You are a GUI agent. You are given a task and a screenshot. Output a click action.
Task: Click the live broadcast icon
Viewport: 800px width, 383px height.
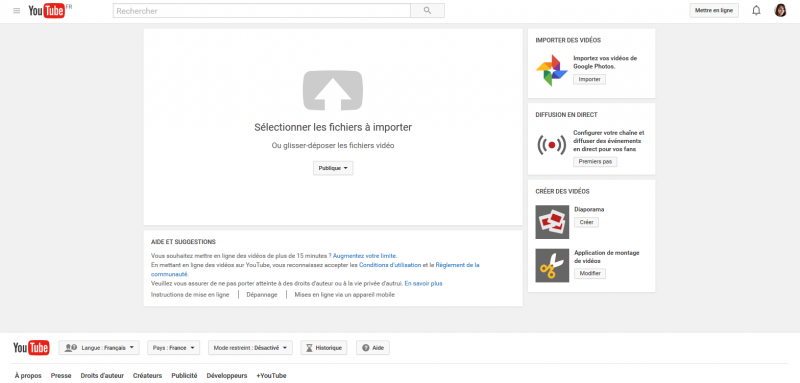pyautogui.click(x=552, y=145)
